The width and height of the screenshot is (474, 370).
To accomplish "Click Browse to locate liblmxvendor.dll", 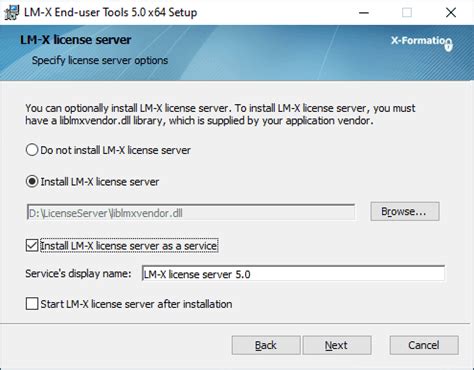I will [x=405, y=211].
